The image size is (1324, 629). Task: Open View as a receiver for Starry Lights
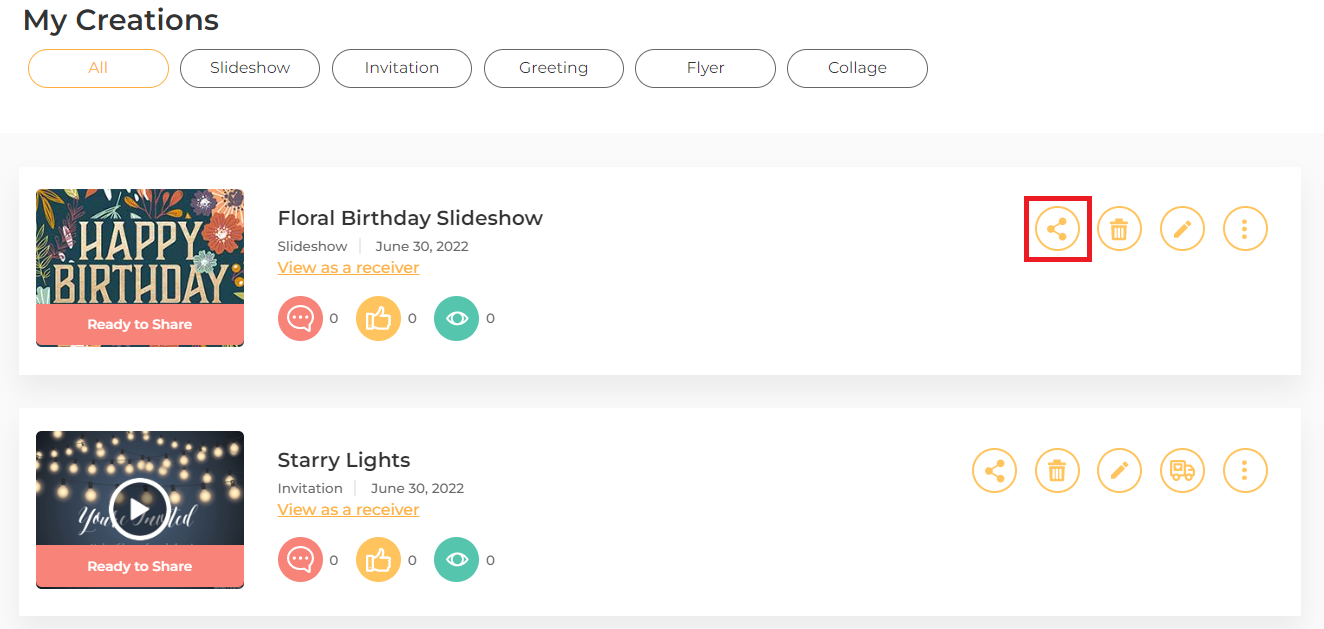point(348,509)
